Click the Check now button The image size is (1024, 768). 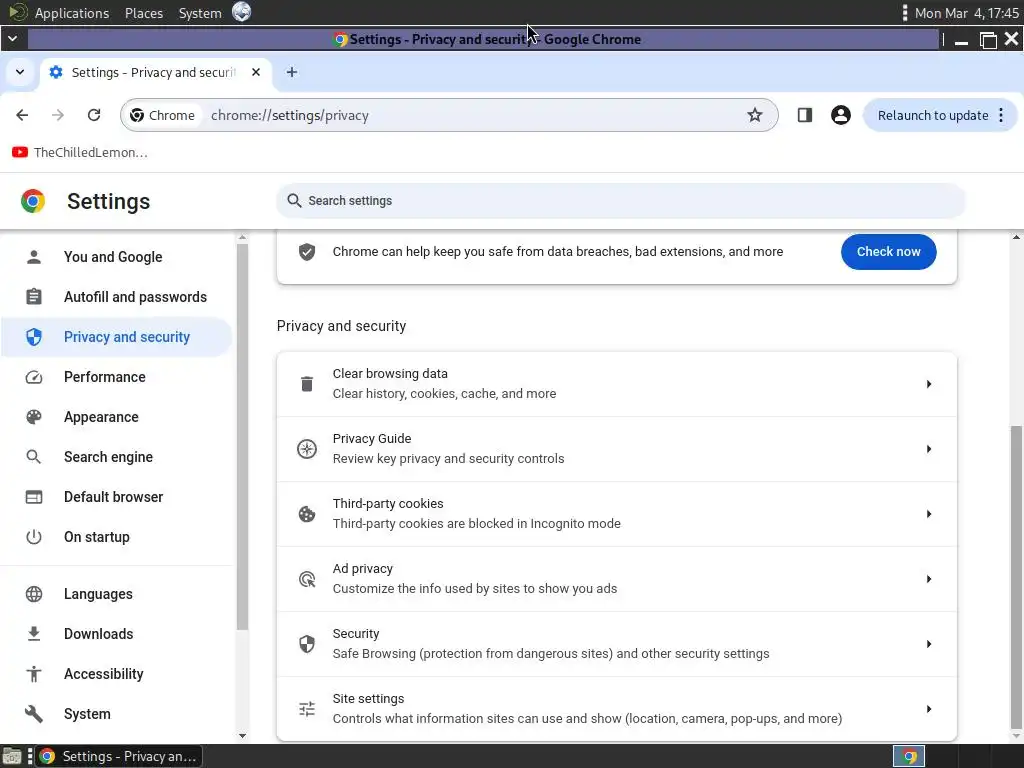(888, 251)
